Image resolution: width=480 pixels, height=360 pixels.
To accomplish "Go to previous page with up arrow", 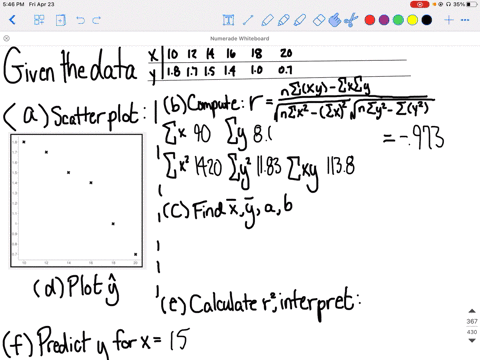I will tap(472, 311).
